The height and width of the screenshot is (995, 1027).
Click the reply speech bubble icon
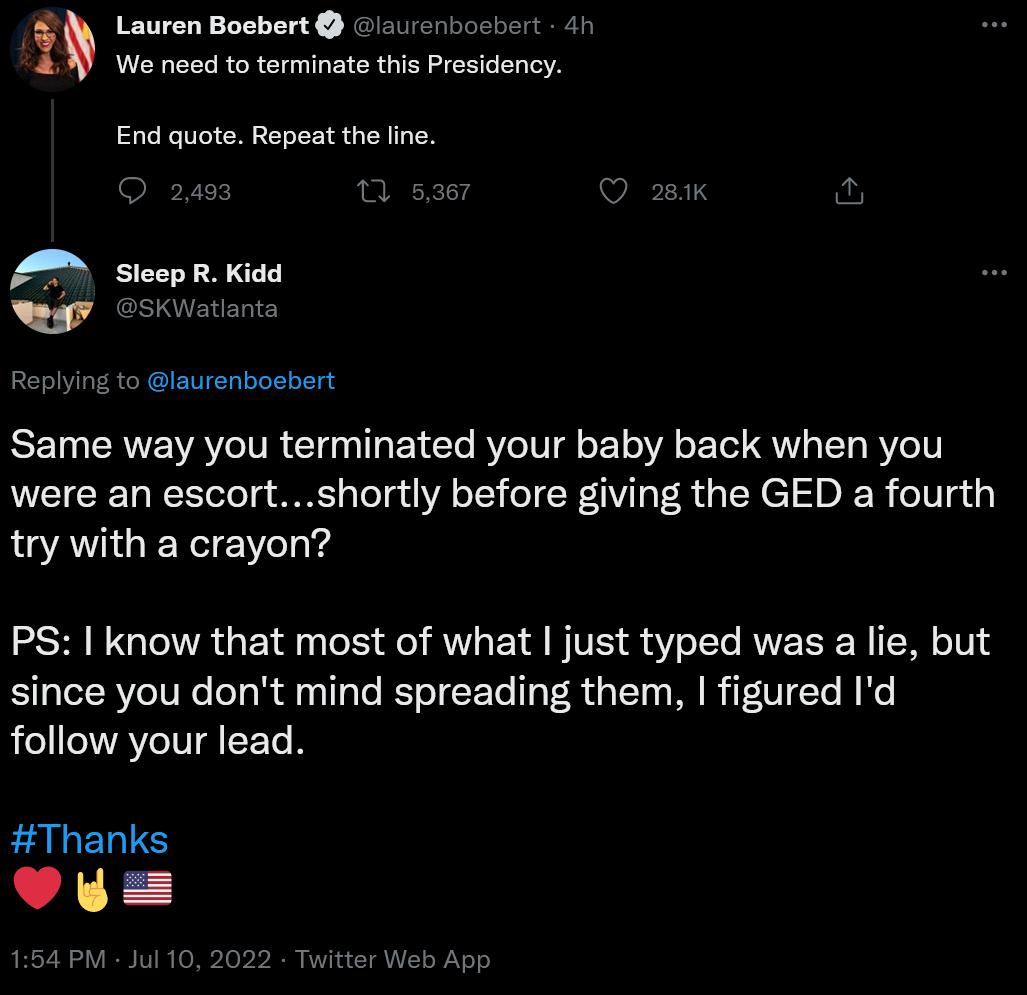coord(133,191)
